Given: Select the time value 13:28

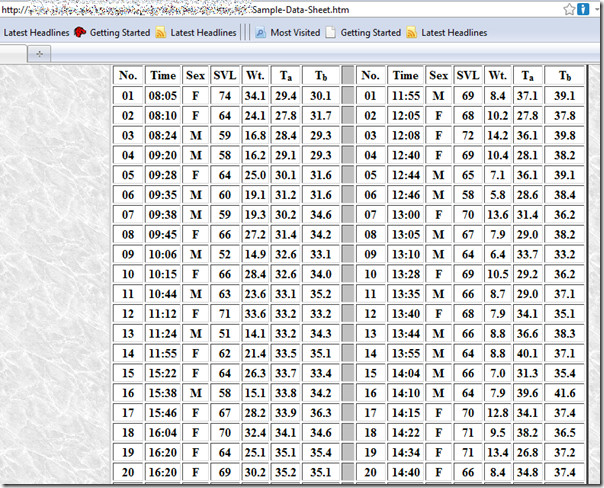Looking at the screenshot, I should [x=406, y=274].
